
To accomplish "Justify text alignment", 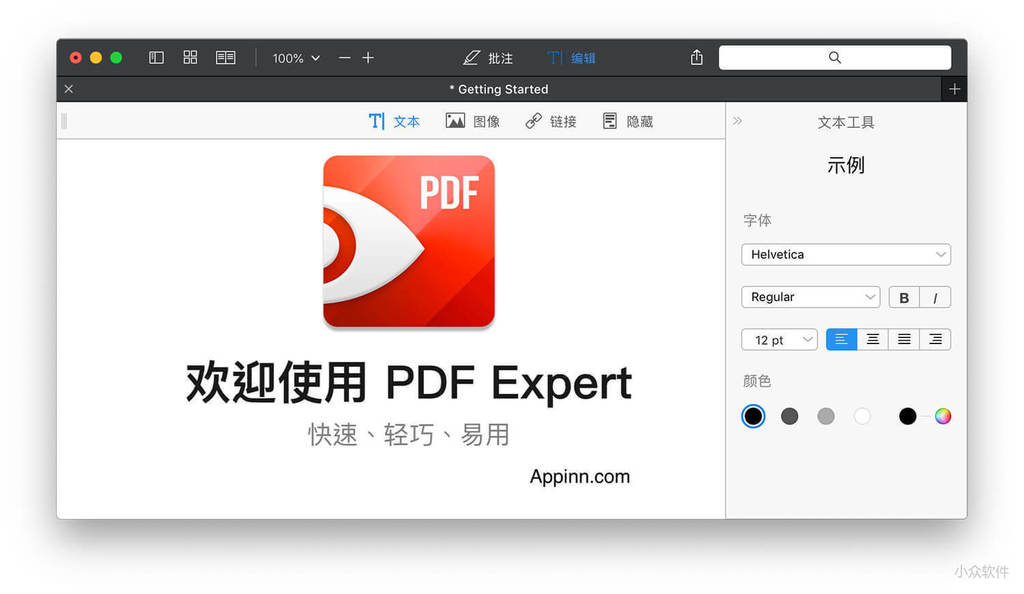I will (904, 339).
